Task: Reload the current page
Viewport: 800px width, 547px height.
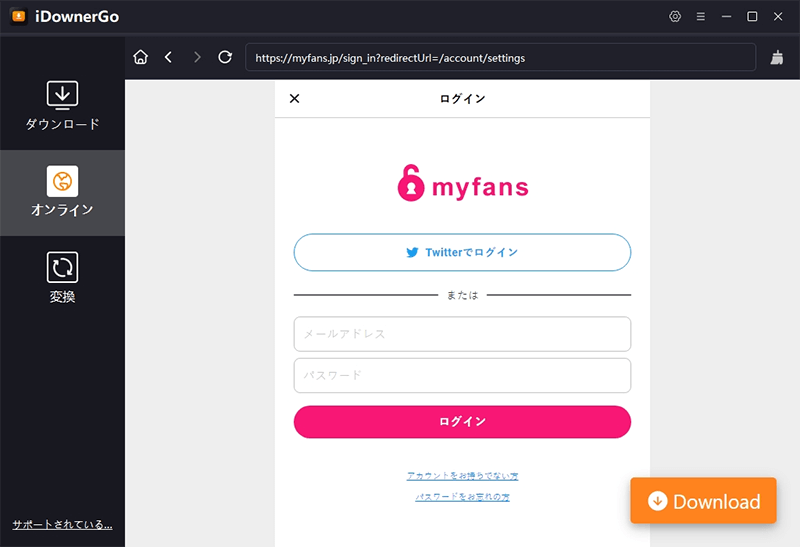Action: (x=225, y=57)
